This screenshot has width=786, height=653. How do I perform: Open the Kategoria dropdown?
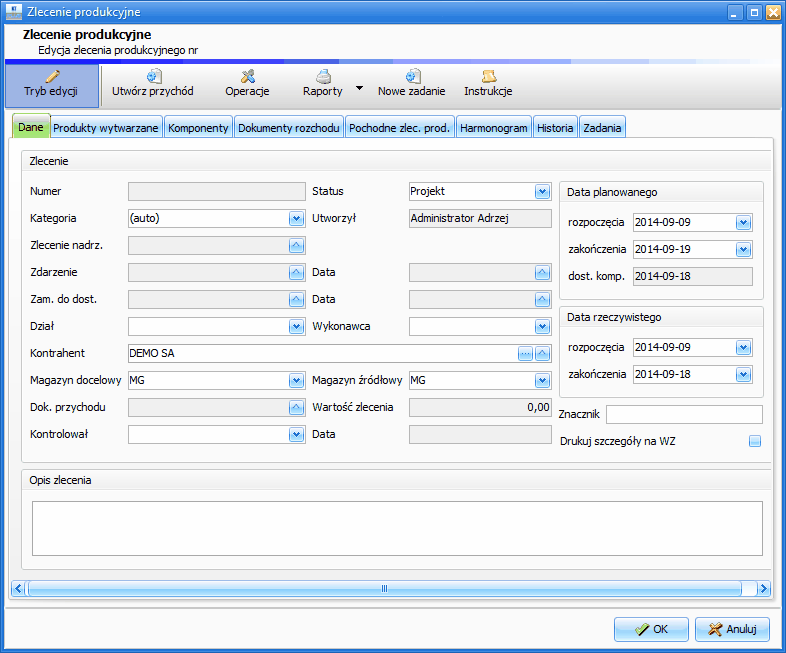[x=296, y=219]
